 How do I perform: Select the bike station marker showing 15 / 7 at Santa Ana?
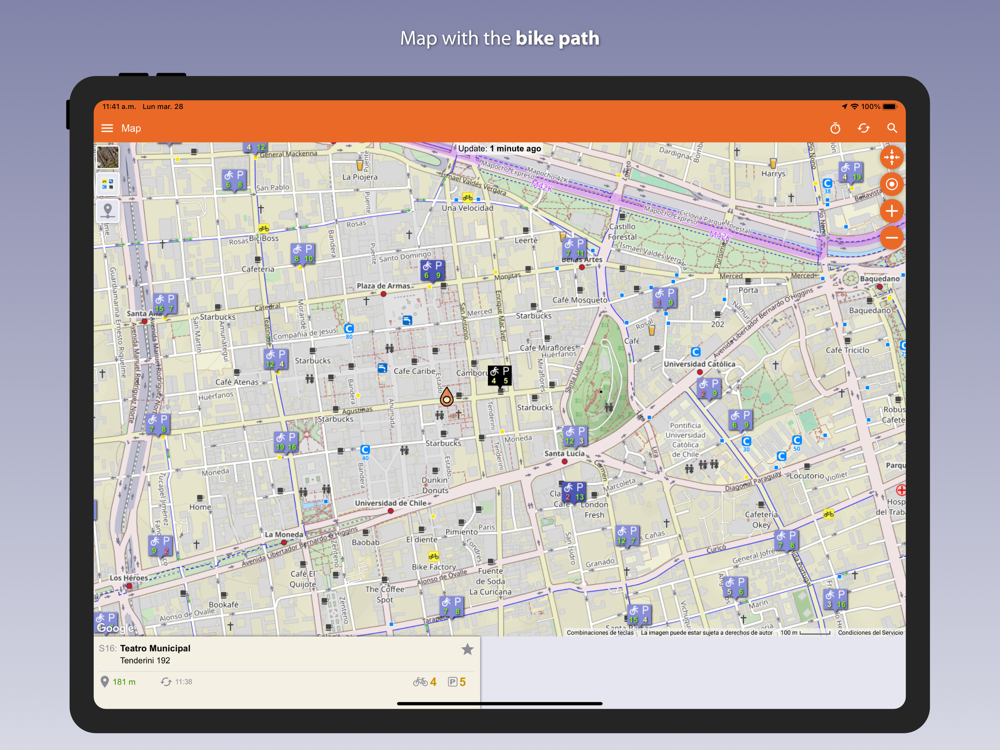coord(165,304)
